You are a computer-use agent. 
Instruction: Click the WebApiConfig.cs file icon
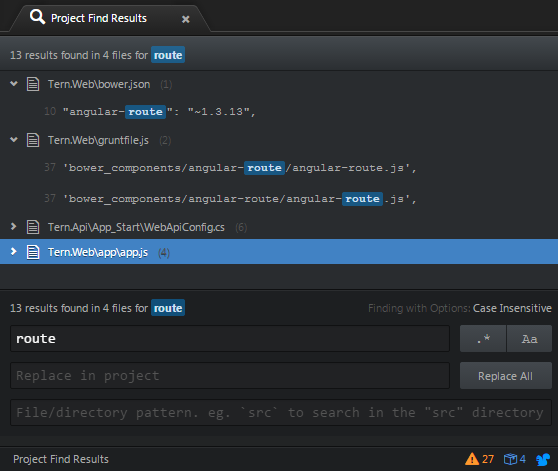(x=33, y=227)
